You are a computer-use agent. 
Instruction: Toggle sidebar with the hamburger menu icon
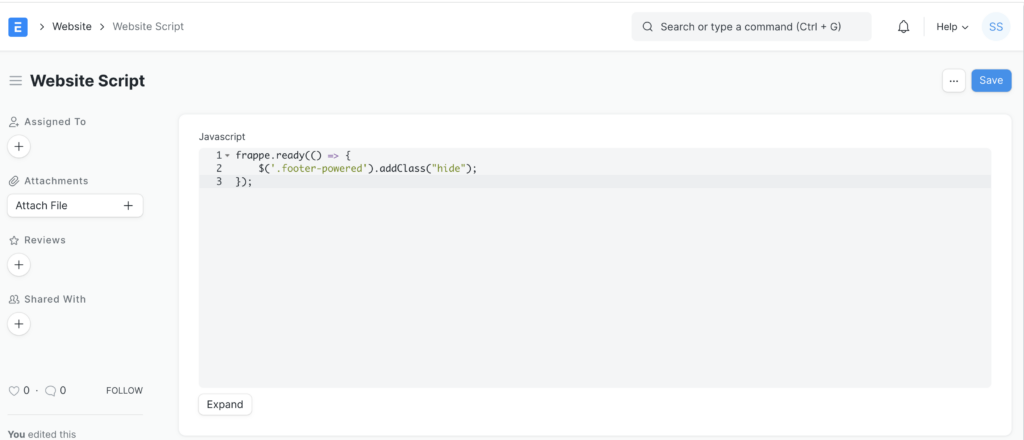click(x=16, y=81)
